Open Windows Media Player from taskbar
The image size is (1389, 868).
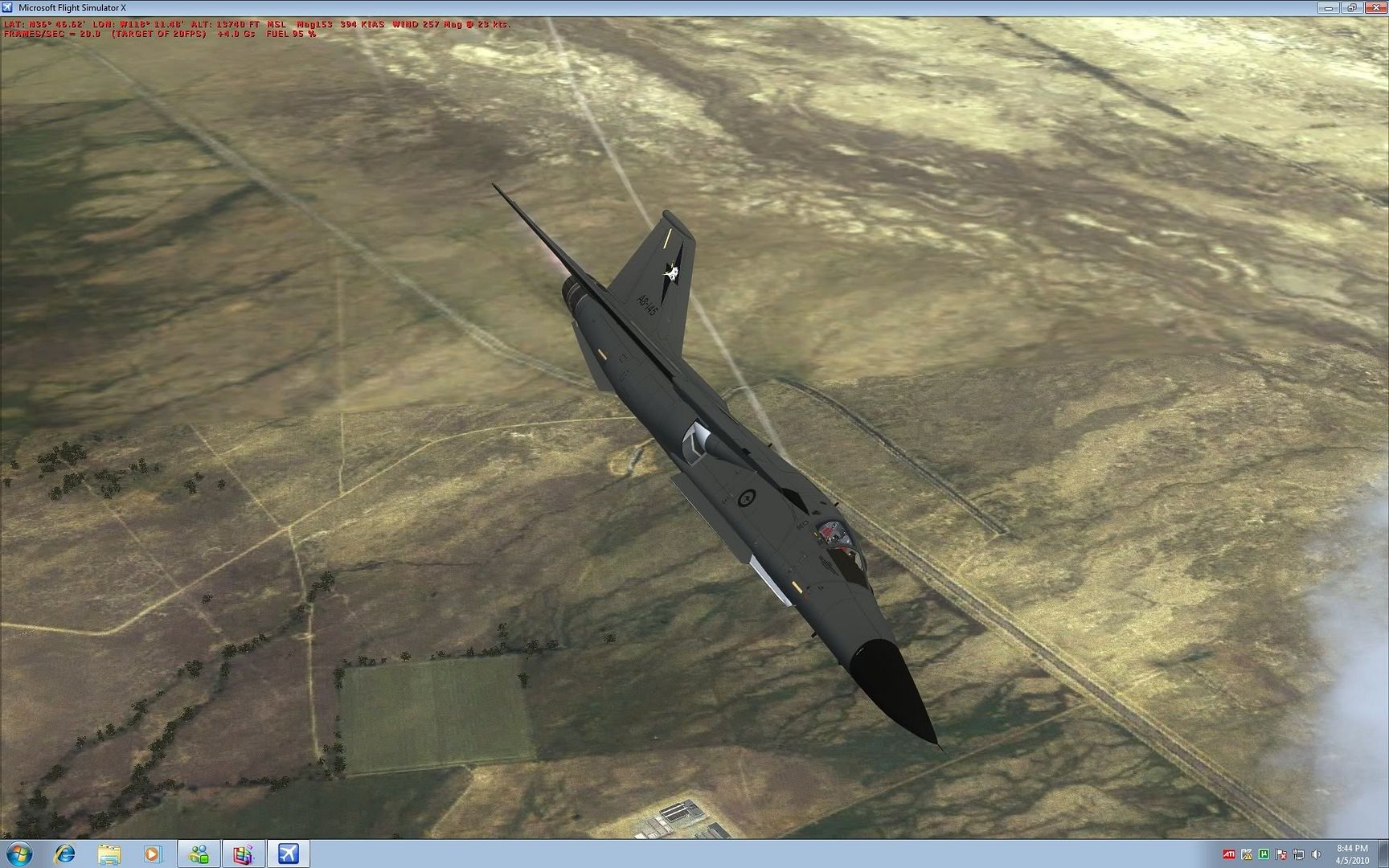(x=153, y=854)
